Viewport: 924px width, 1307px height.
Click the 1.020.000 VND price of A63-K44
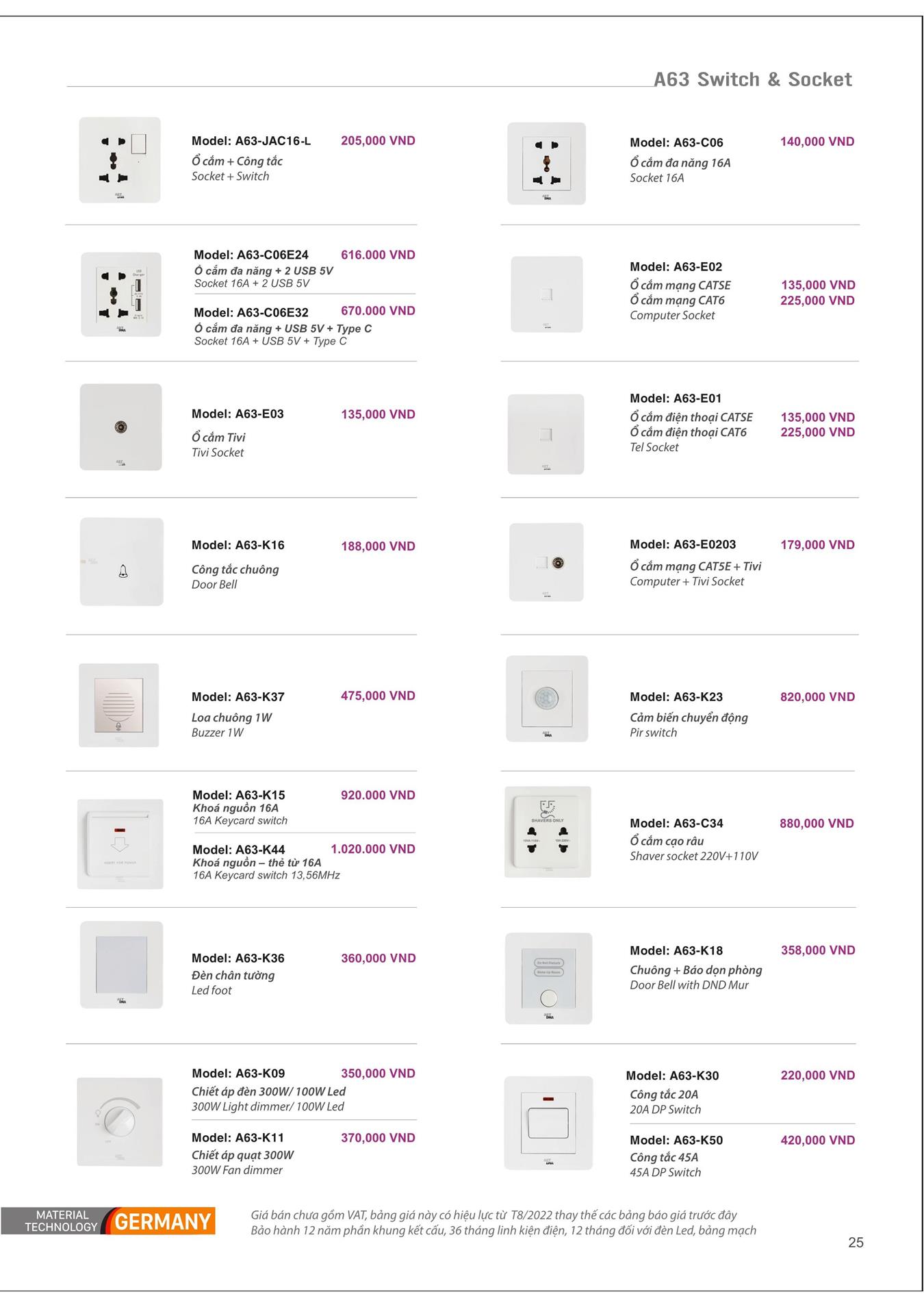click(373, 849)
